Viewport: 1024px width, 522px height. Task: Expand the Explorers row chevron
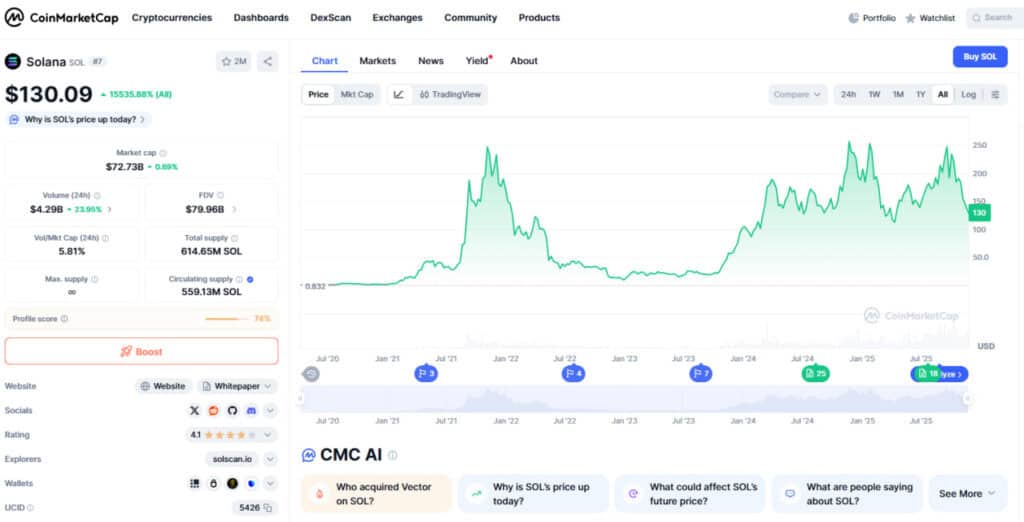pyautogui.click(x=270, y=459)
